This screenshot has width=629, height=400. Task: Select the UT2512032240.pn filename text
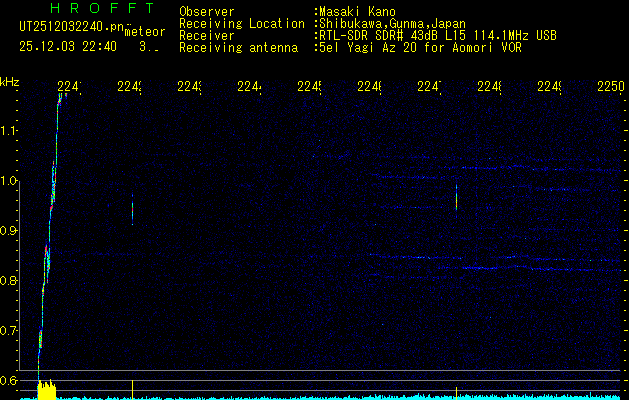coord(72,27)
